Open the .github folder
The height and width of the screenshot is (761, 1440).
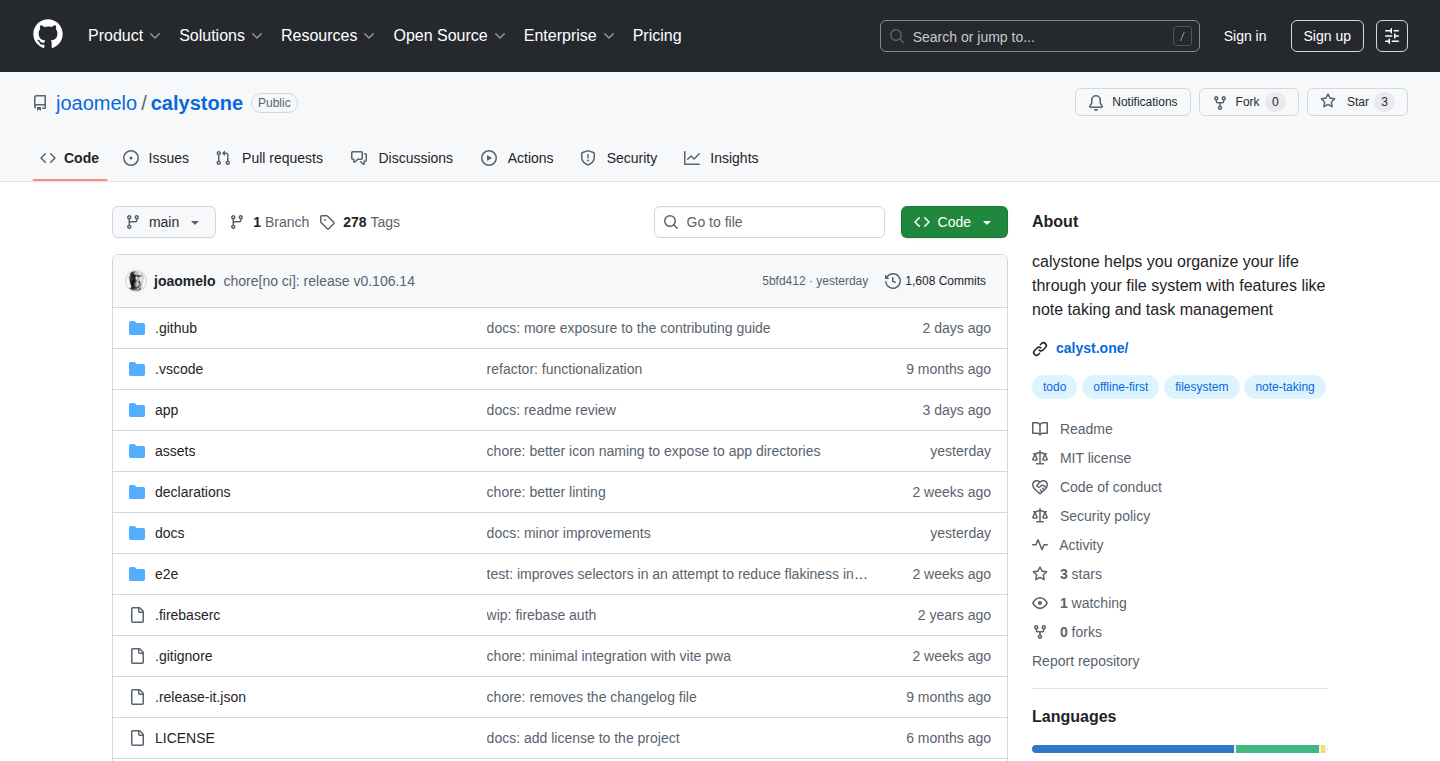176,328
